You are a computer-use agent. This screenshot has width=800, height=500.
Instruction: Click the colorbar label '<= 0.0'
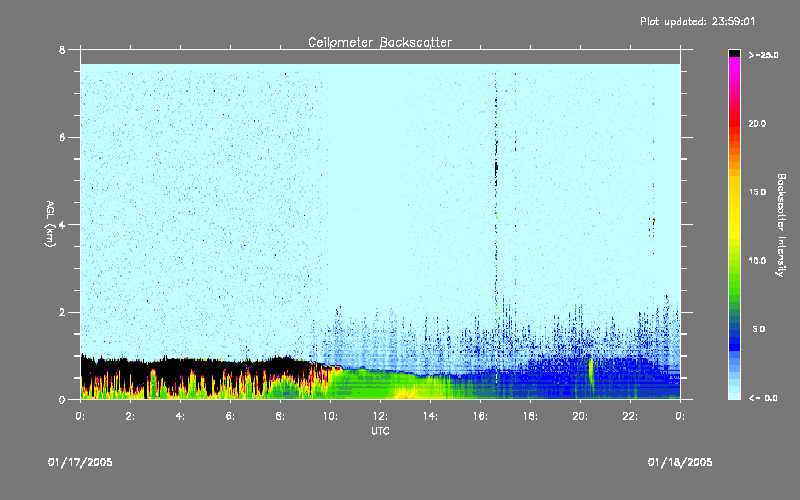763,398
